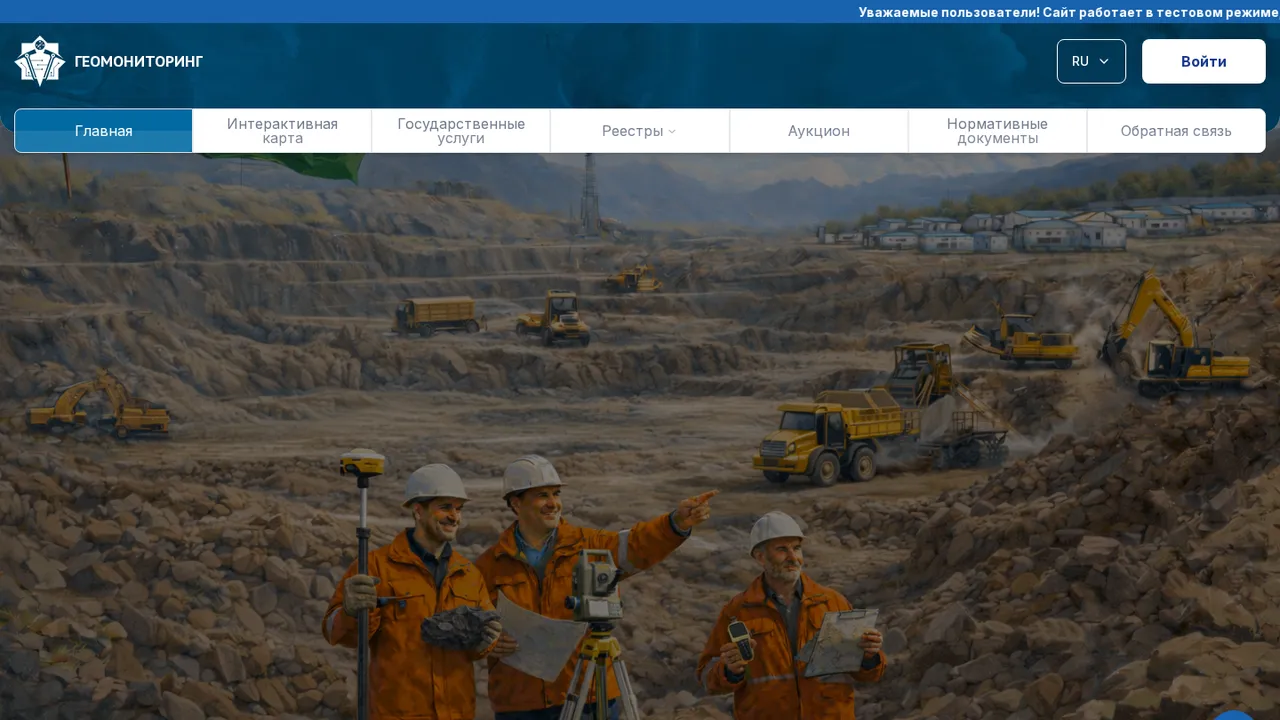Open the Обратная связь tab

[x=1176, y=131]
